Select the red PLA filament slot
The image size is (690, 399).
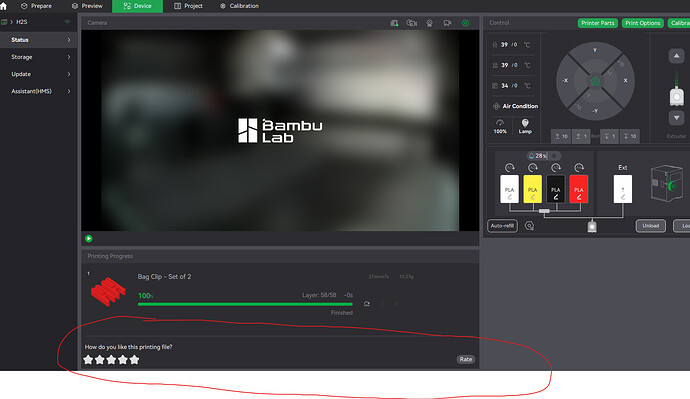click(x=579, y=189)
